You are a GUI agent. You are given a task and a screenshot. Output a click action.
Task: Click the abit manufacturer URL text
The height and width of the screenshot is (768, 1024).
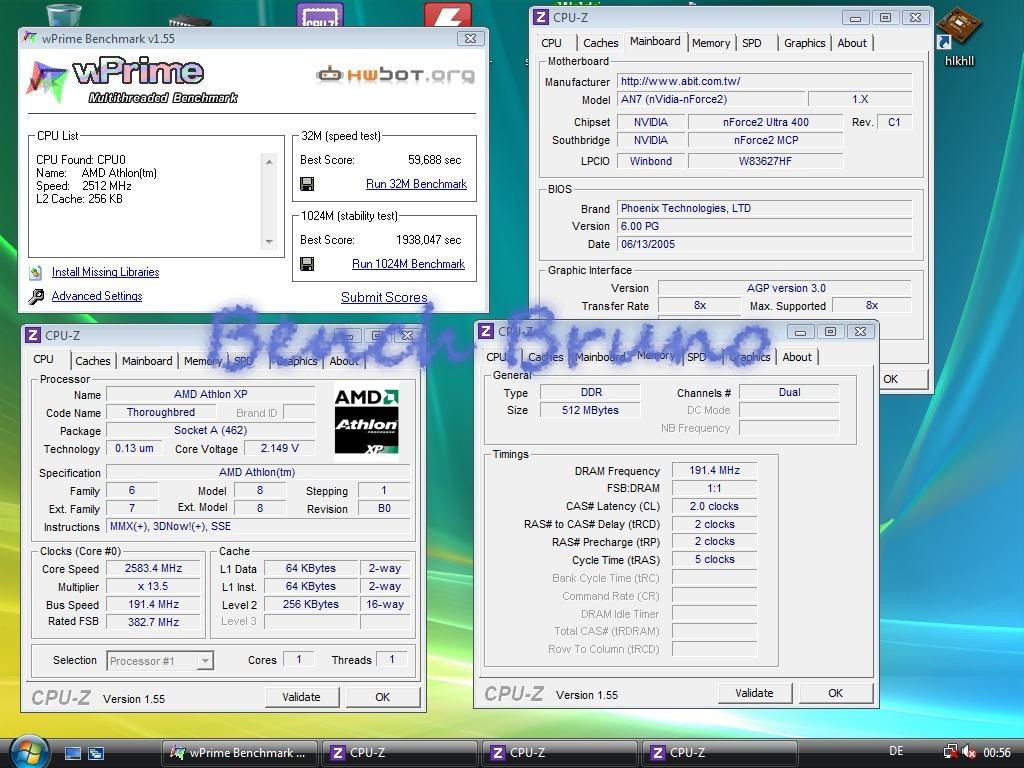680,82
